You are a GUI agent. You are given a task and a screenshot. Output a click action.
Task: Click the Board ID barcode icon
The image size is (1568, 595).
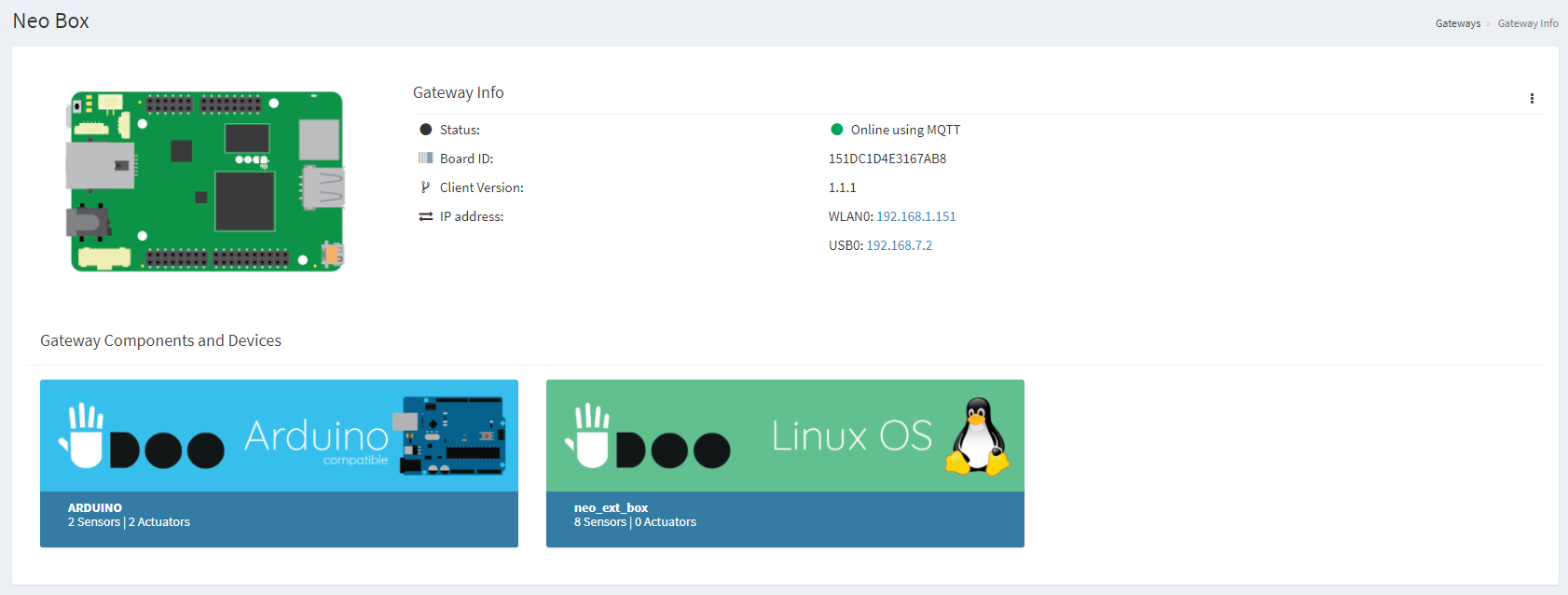click(x=426, y=159)
